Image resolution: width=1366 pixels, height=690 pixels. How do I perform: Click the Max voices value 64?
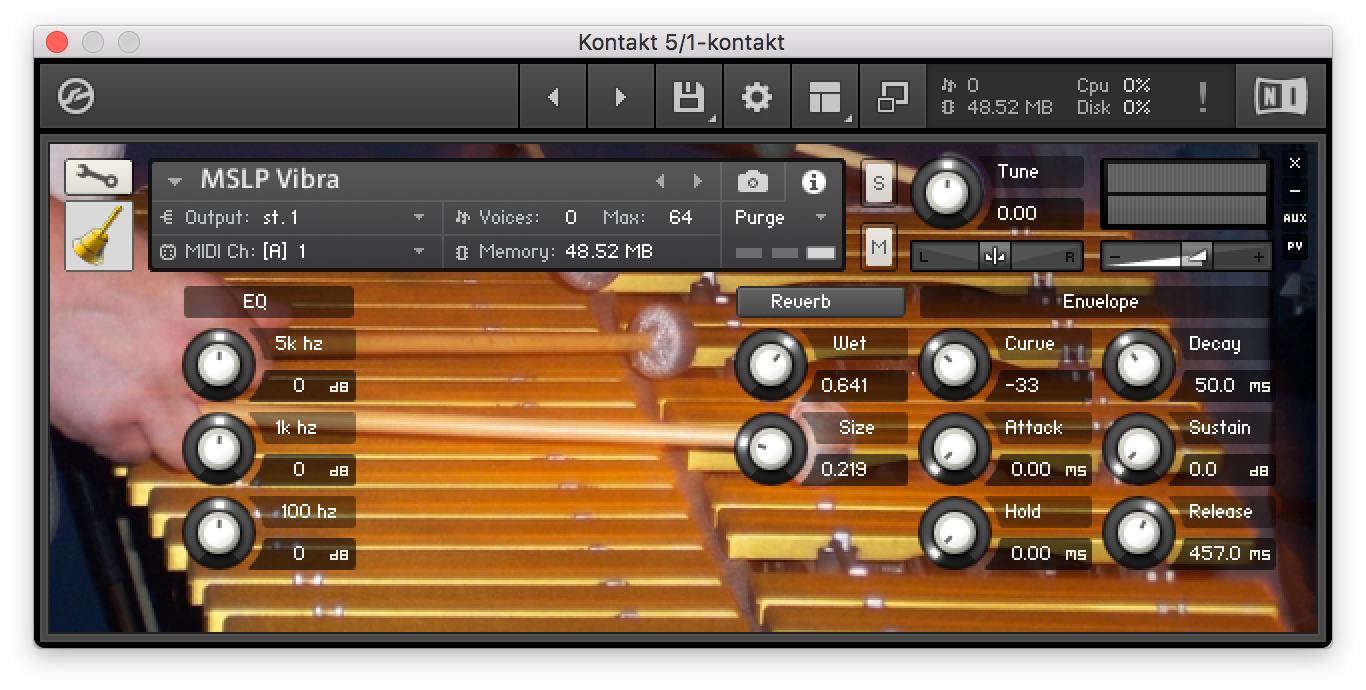(680, 217)
